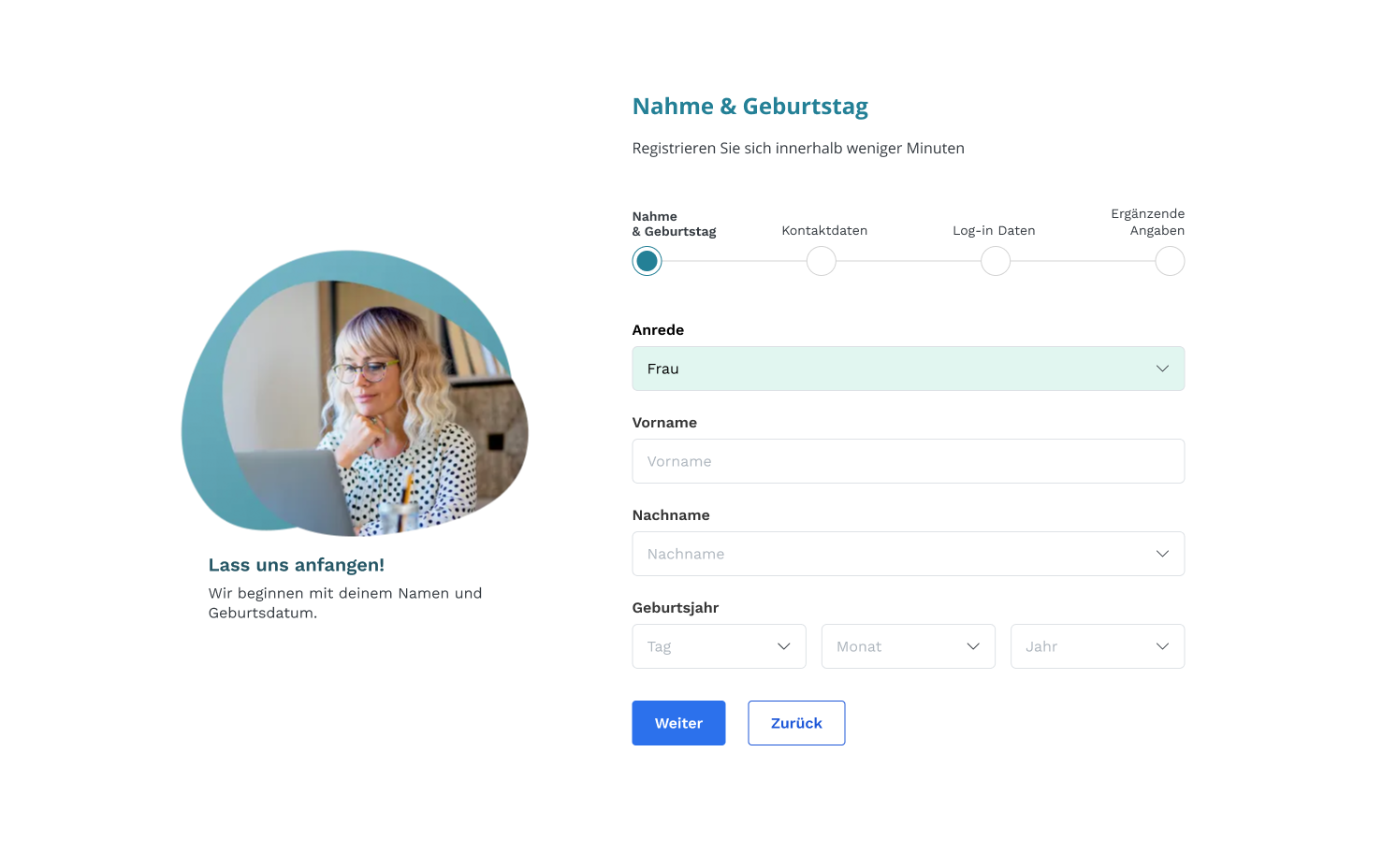Screen dimensions: 1397x868
Task: Click 'Wir beginnen mit deinem Namen' paragraph
Action: 345,603
